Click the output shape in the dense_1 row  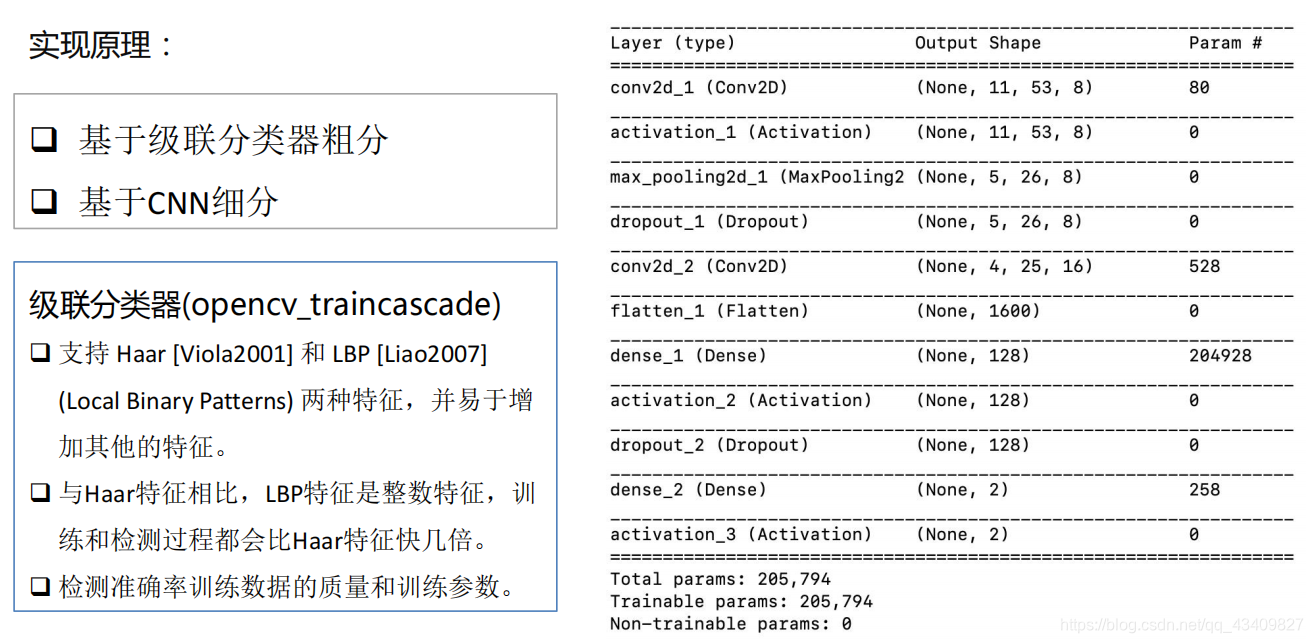click(x=972, y=356)
